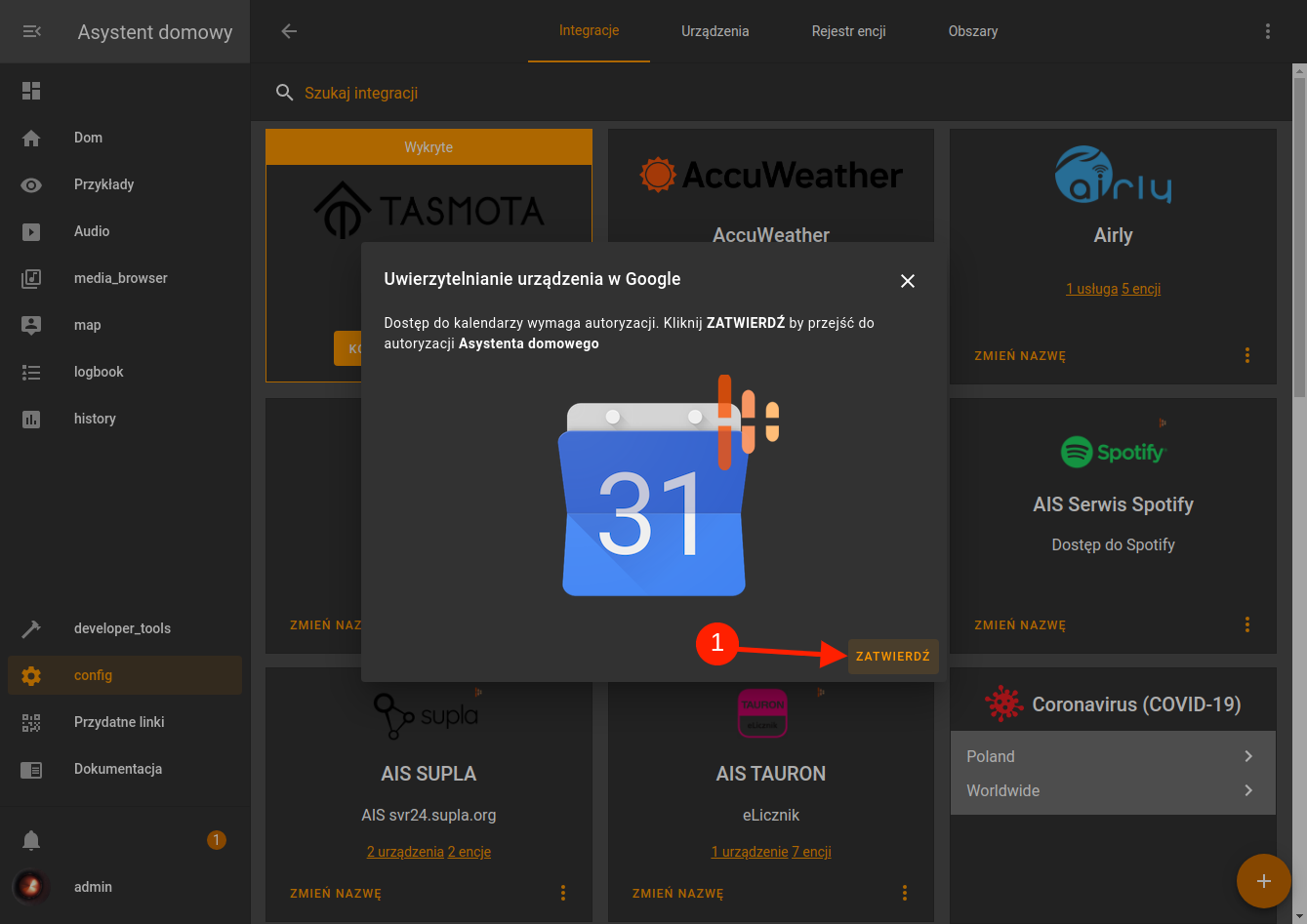Click the Przydatne linki QR icon
1307x924 pixels.
[x=31, y=722]
